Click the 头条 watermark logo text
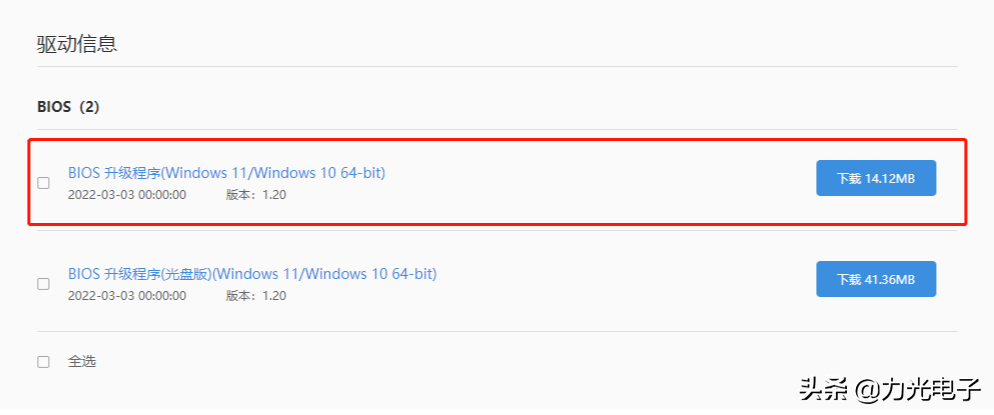 823,390
